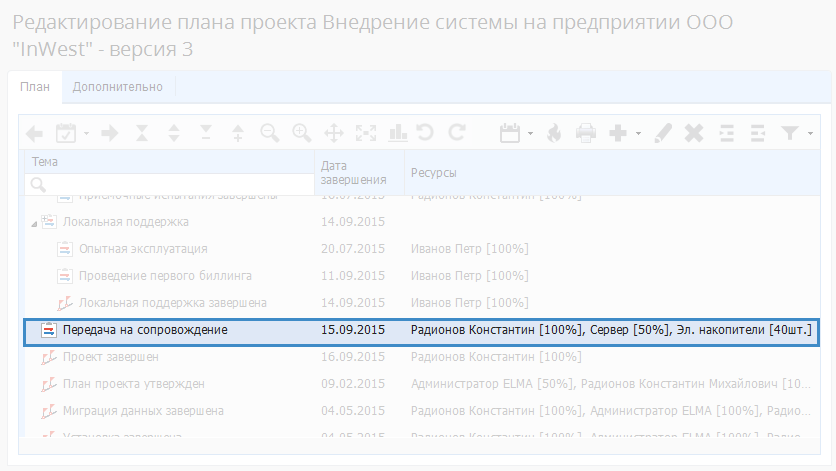Open the calendar checkmark dropdown arrow
This screenshot has width=836, height=471.
pos(86,133)
